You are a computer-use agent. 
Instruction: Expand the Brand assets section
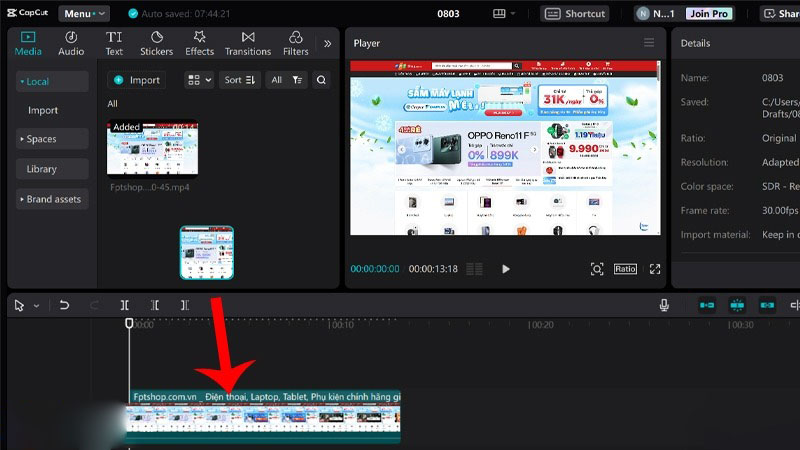pyautogui.click(x=52, y=199)
